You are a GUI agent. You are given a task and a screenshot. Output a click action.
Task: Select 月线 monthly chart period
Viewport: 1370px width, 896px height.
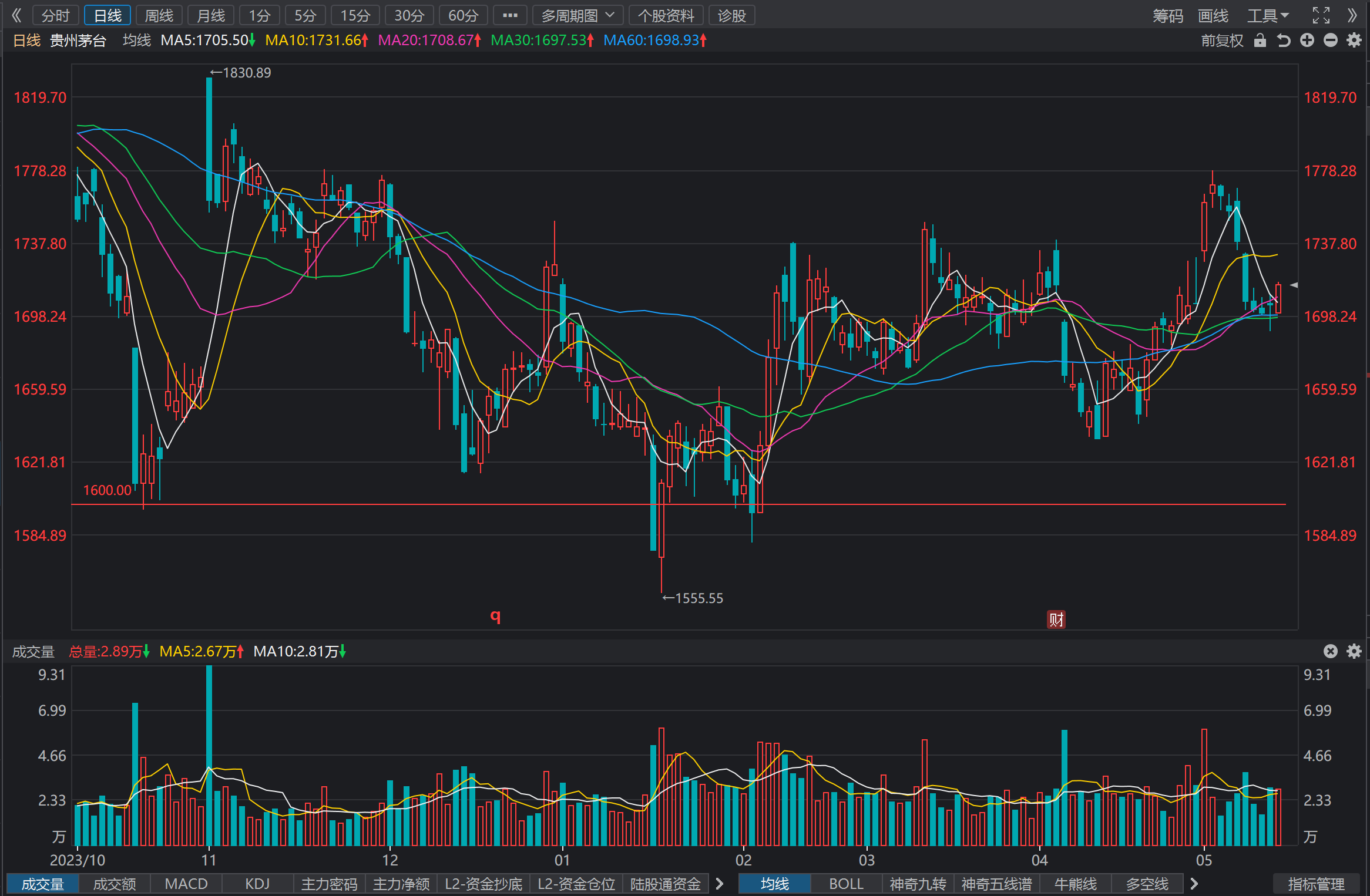(x=211, y=15)
